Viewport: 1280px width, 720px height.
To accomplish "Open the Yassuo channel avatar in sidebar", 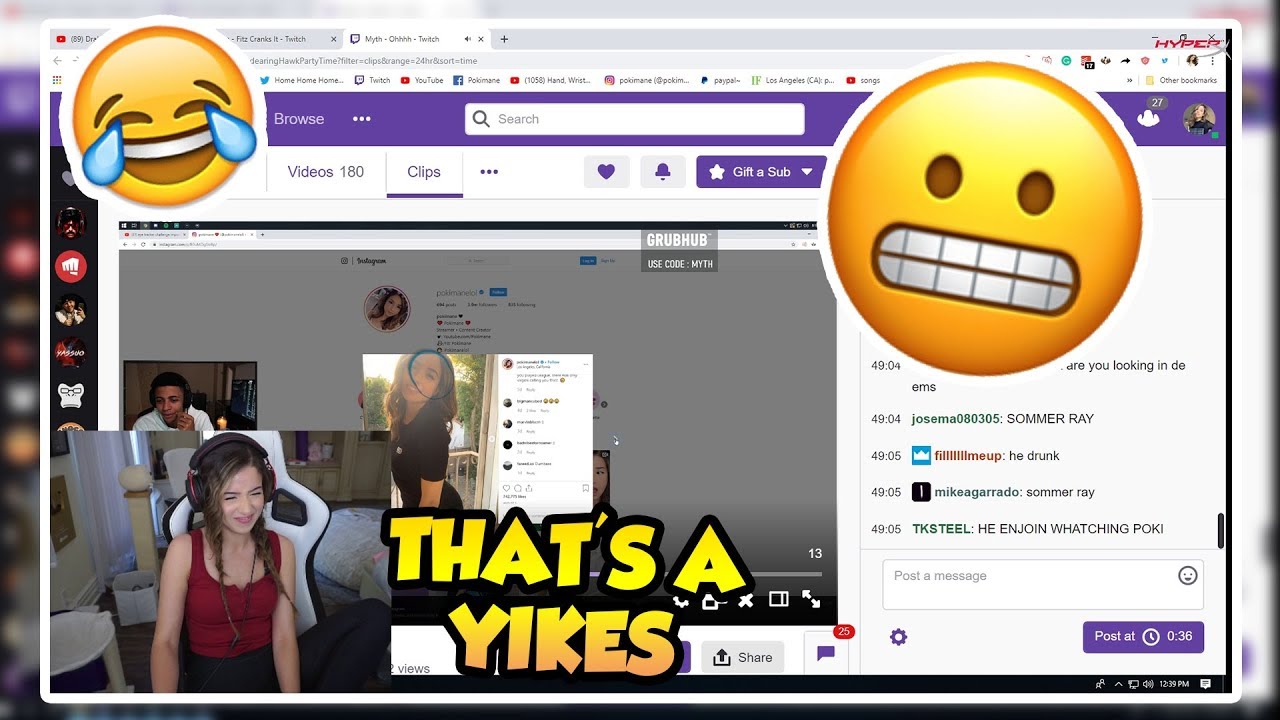I will (71, 353).
